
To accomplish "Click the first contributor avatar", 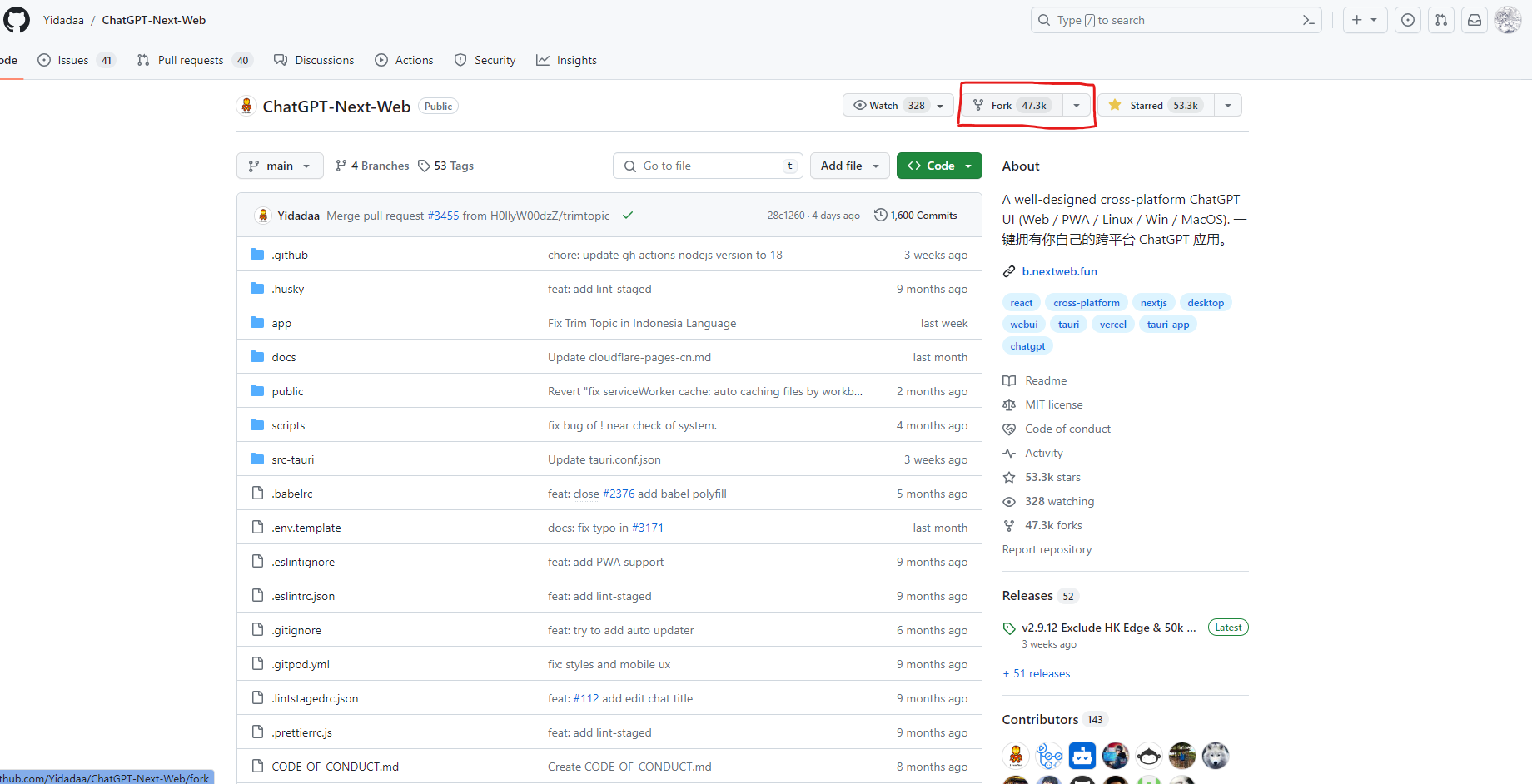I will click(x=1016, y=756).
